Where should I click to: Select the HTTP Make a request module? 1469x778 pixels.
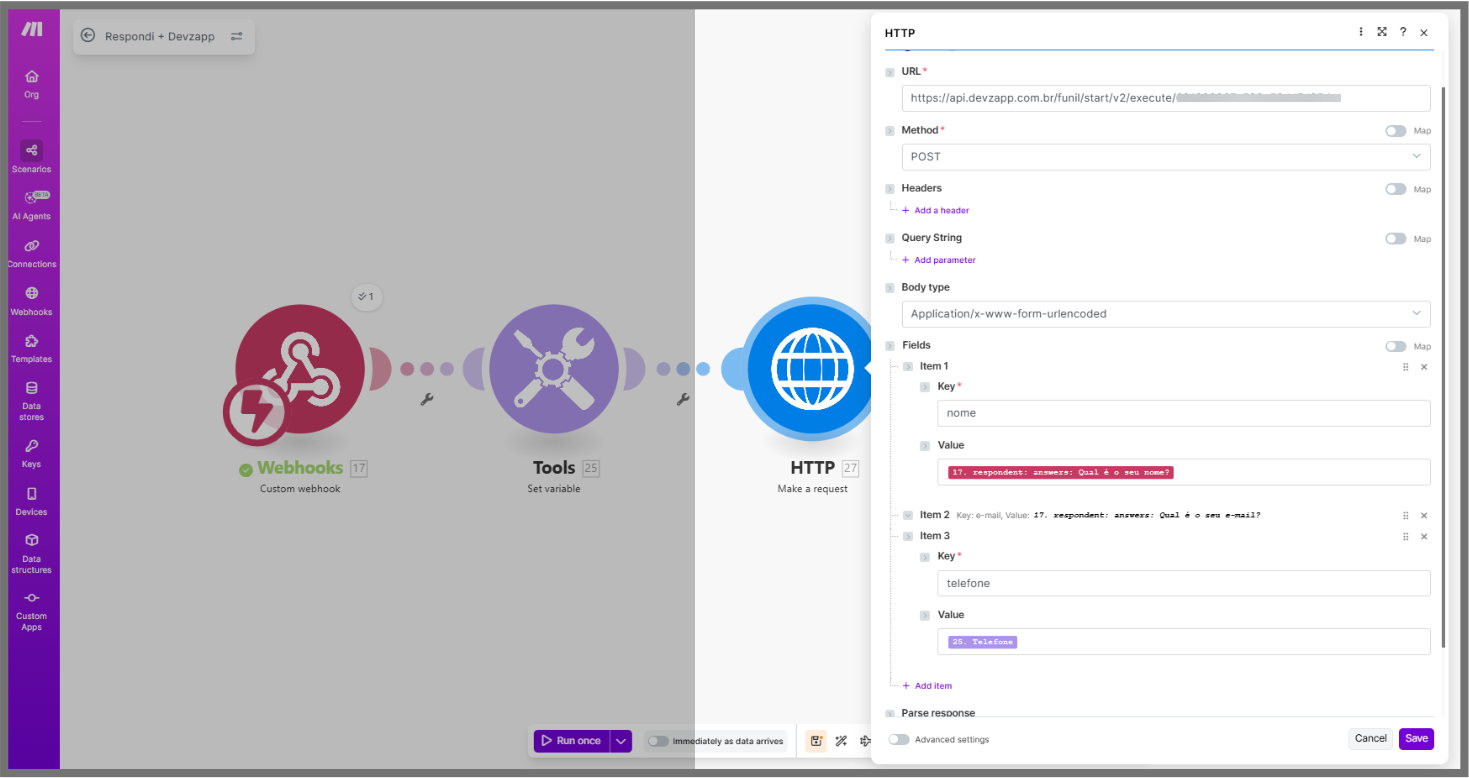(811, 370)
